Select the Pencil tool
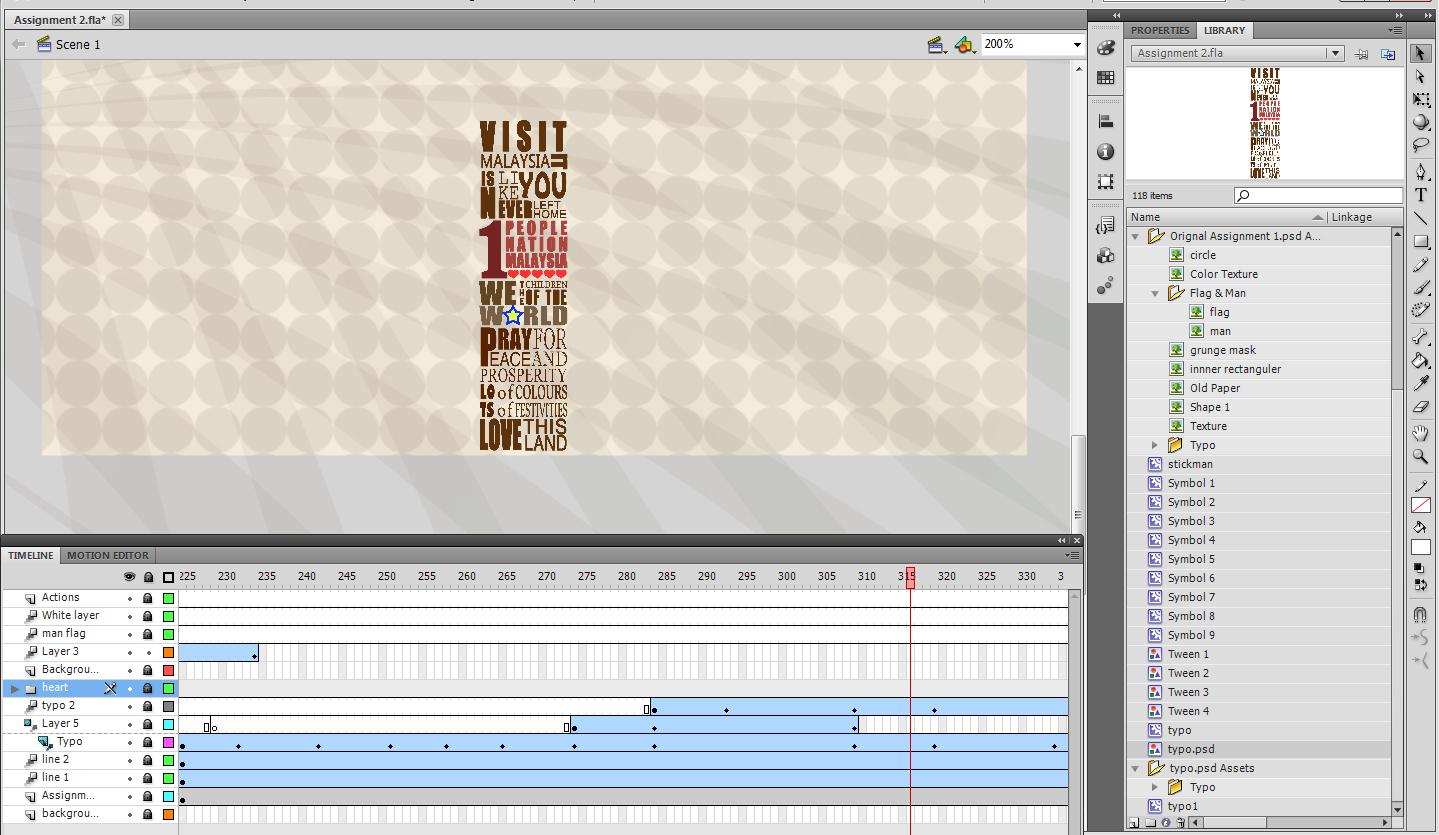The image size is (1439, 835). coord(1420,264)
